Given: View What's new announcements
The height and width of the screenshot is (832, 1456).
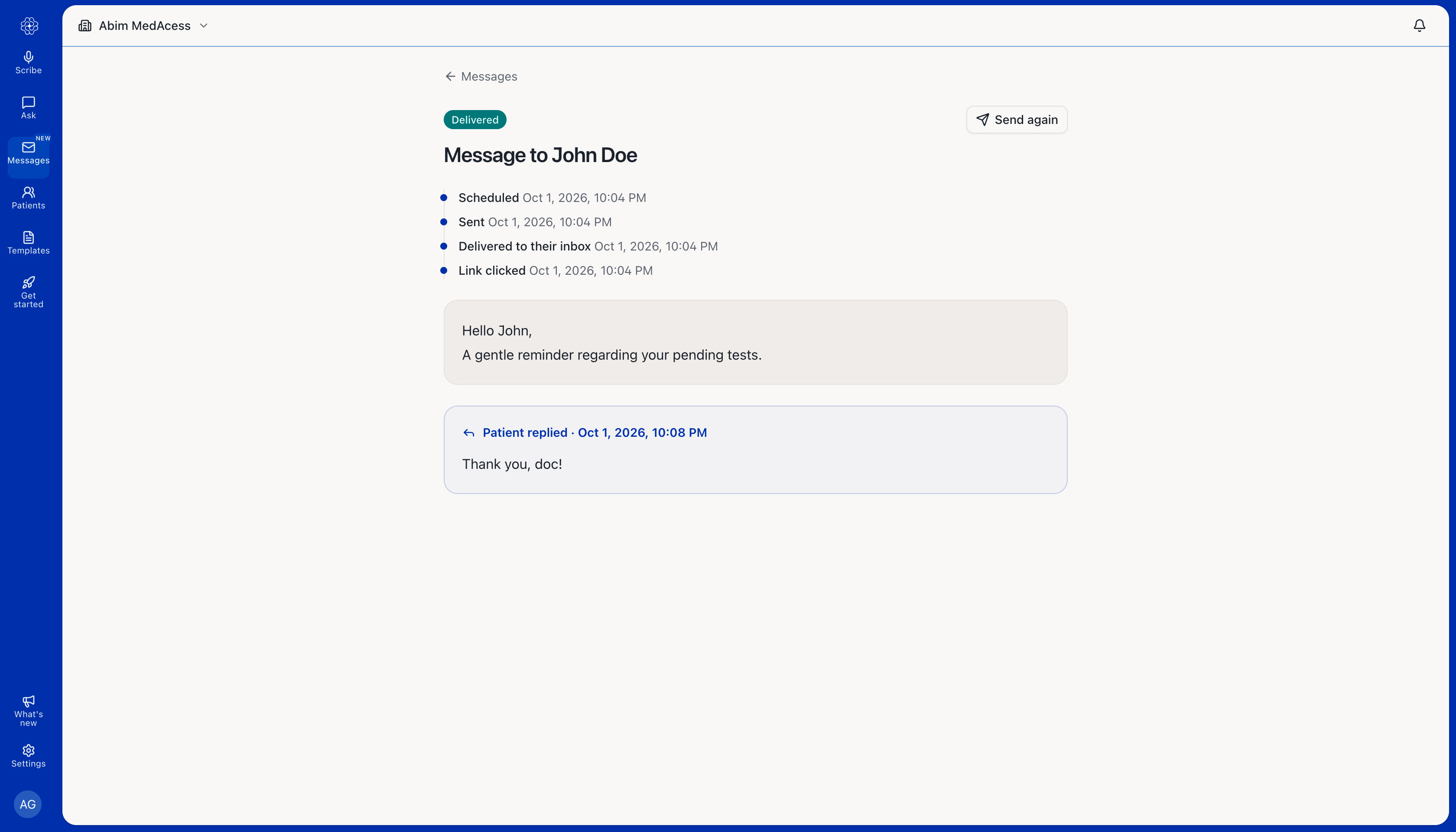Looking at the screenshot, I should click(29, 711).
